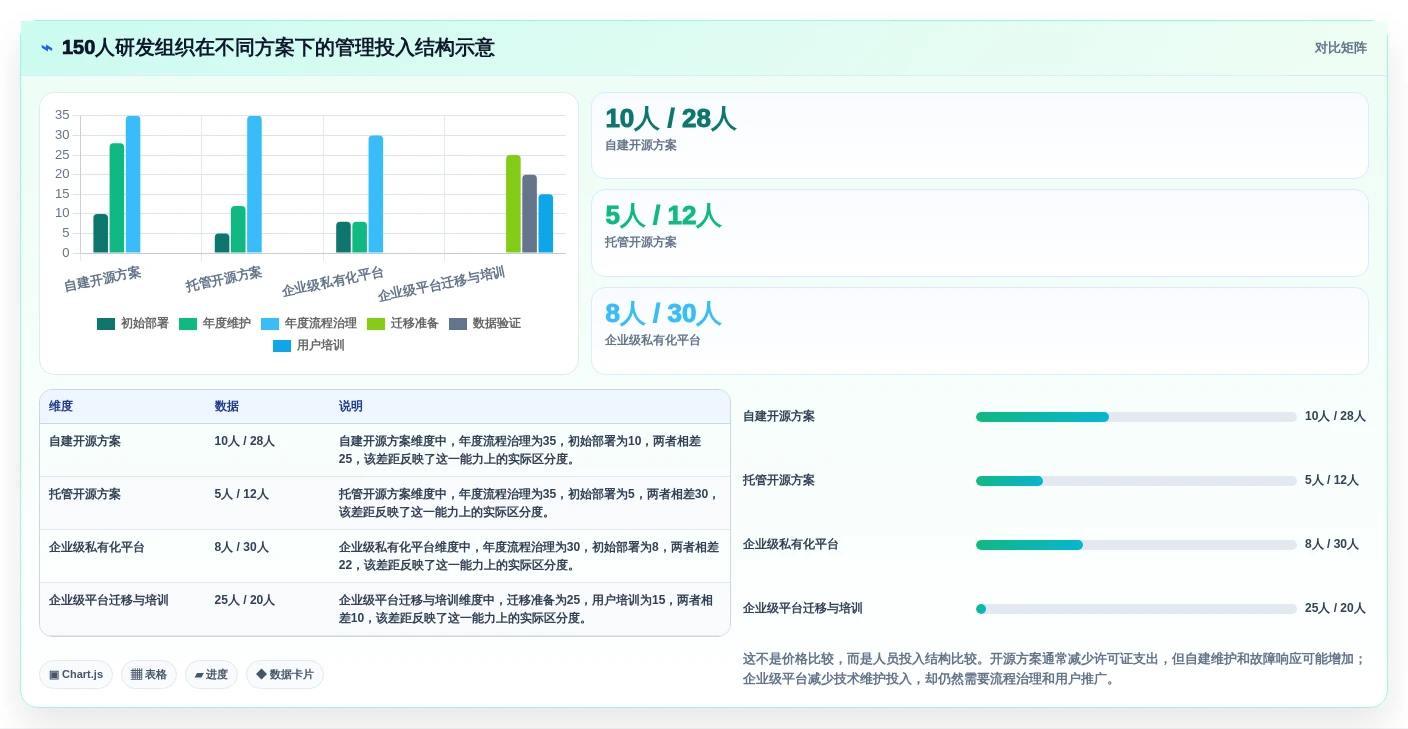Image resolution: width=1408 pixels, height=729 pixels.
Task: Click the lightning icon before the title
Action: click(x=47, y=48)
